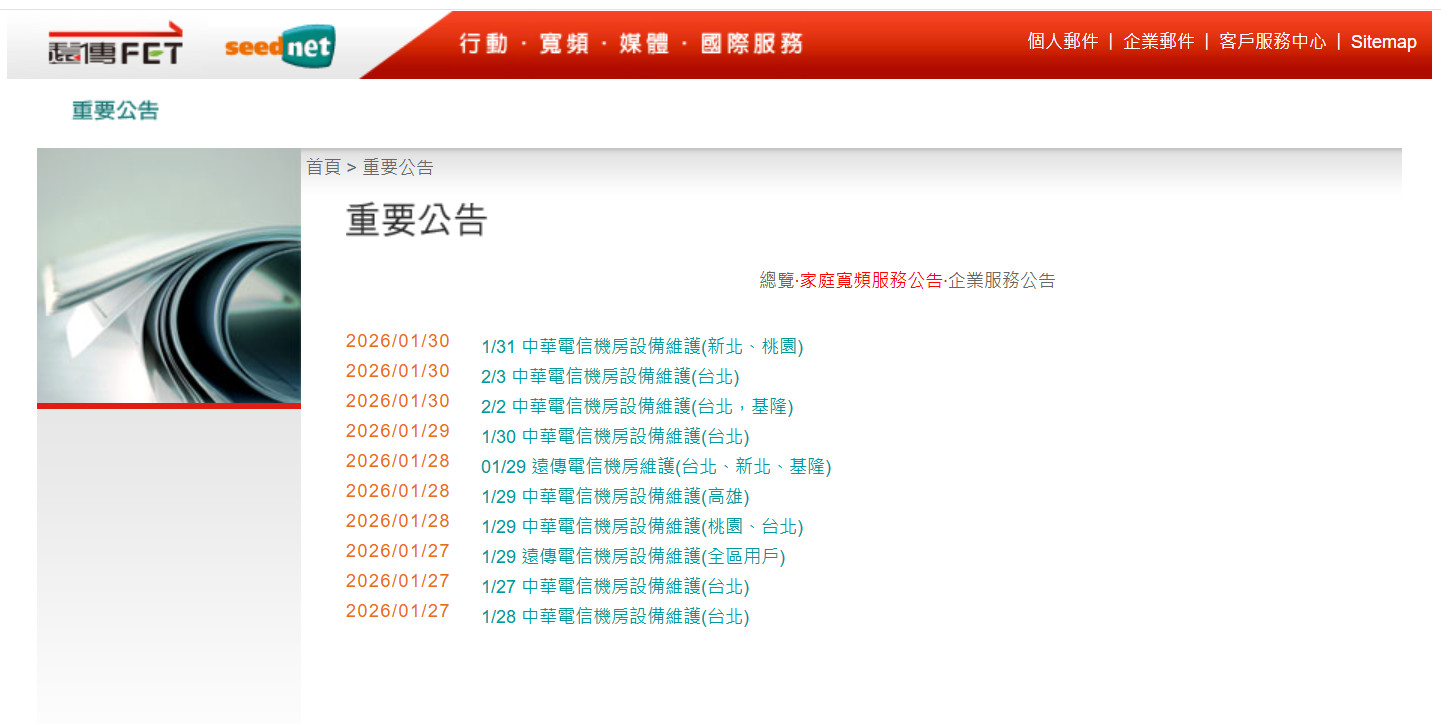Click the FET (遠傳) logo
Viewport: 1441px width, 724px height.
tap(115, 44)
